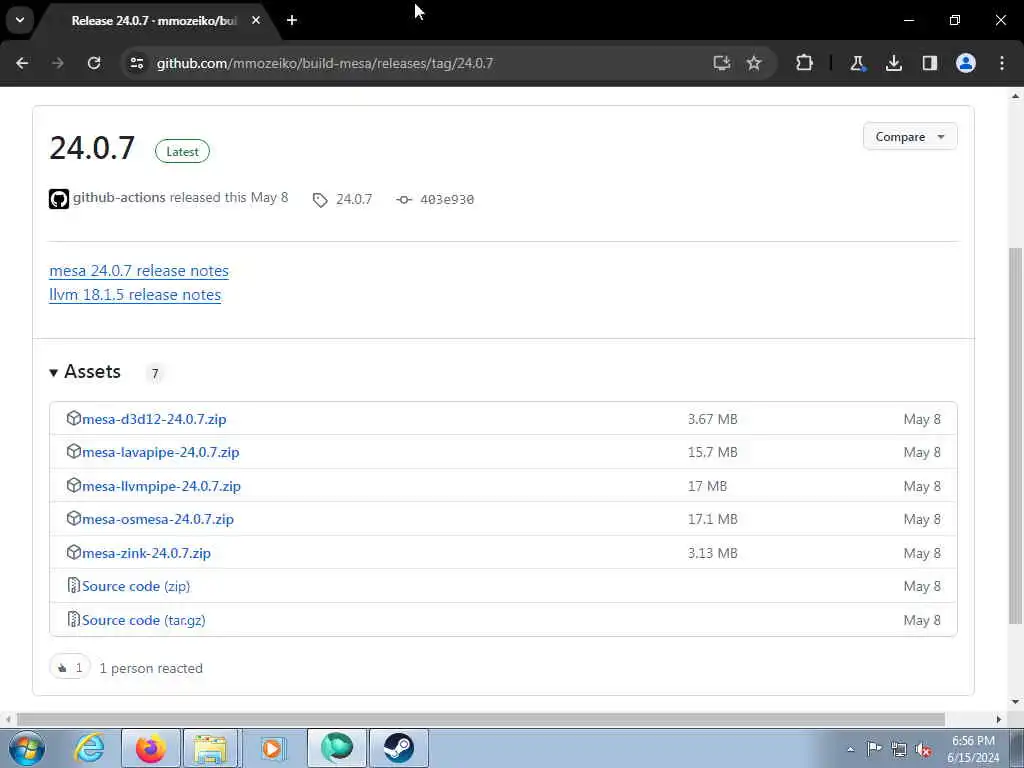Download Source code (zip)
Viewport: 1024px width, 768px height.
coord(136,586)
